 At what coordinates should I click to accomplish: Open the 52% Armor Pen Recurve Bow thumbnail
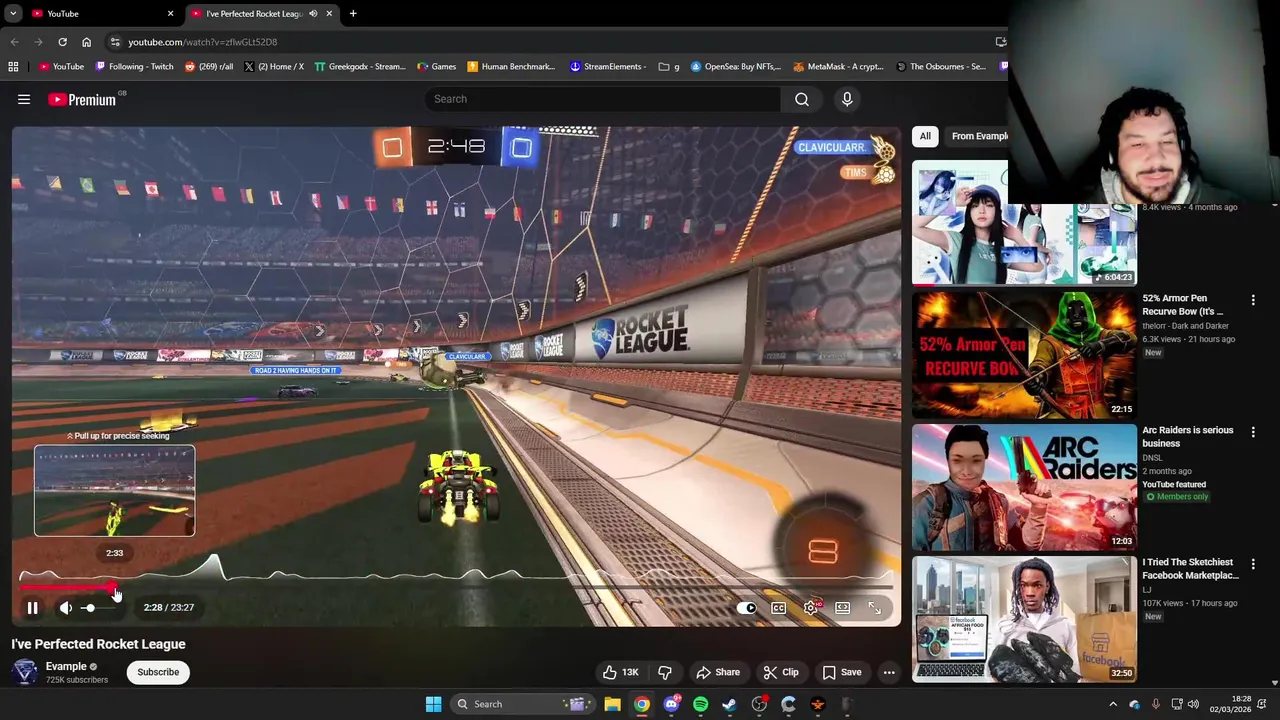(x=1024, y=354)
